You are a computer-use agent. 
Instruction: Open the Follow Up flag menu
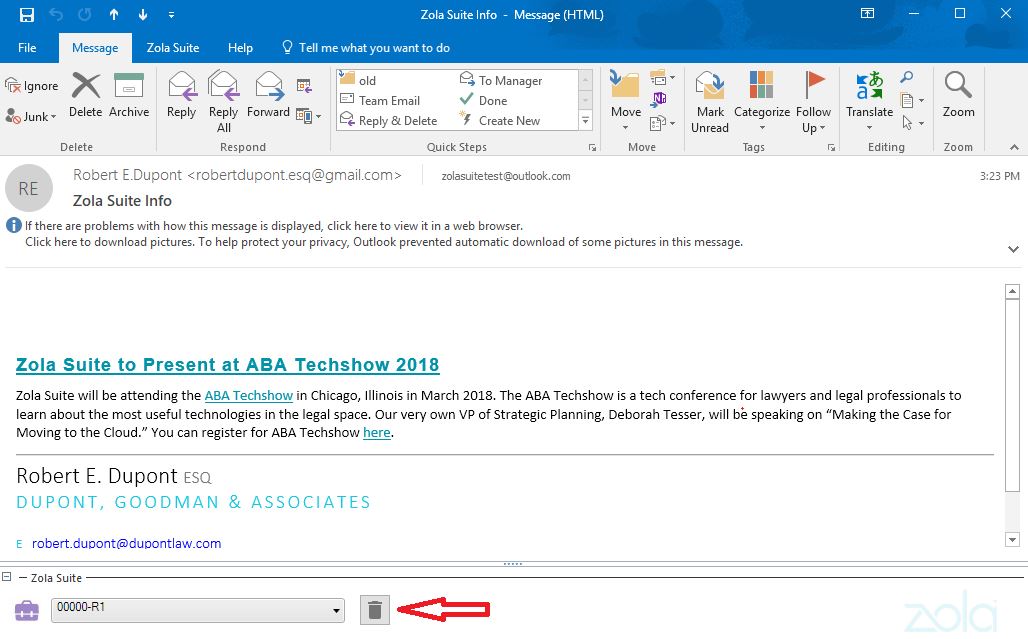click(x=813, y=102)
